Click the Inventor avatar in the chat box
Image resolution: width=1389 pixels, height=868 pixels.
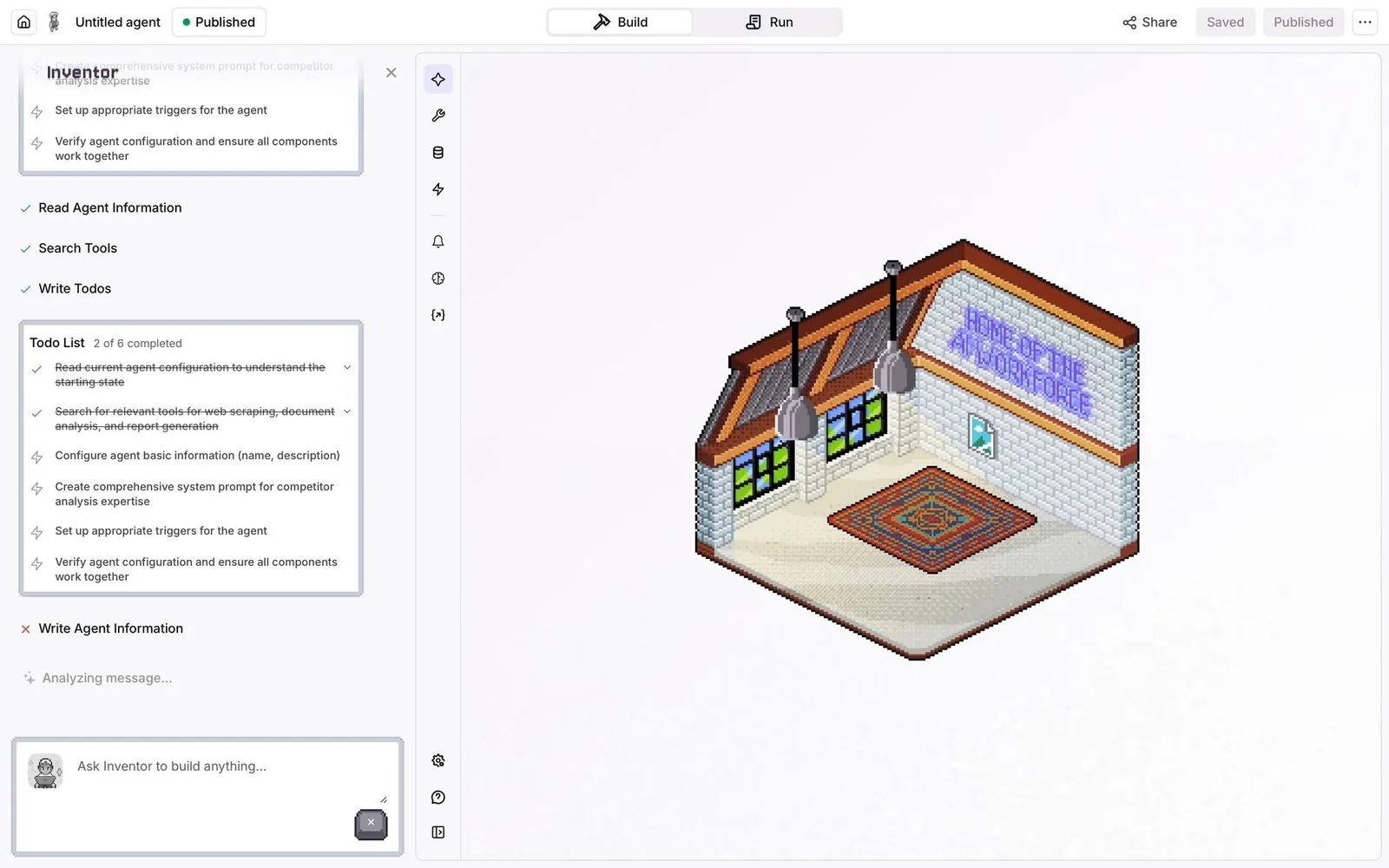(45, 771)
